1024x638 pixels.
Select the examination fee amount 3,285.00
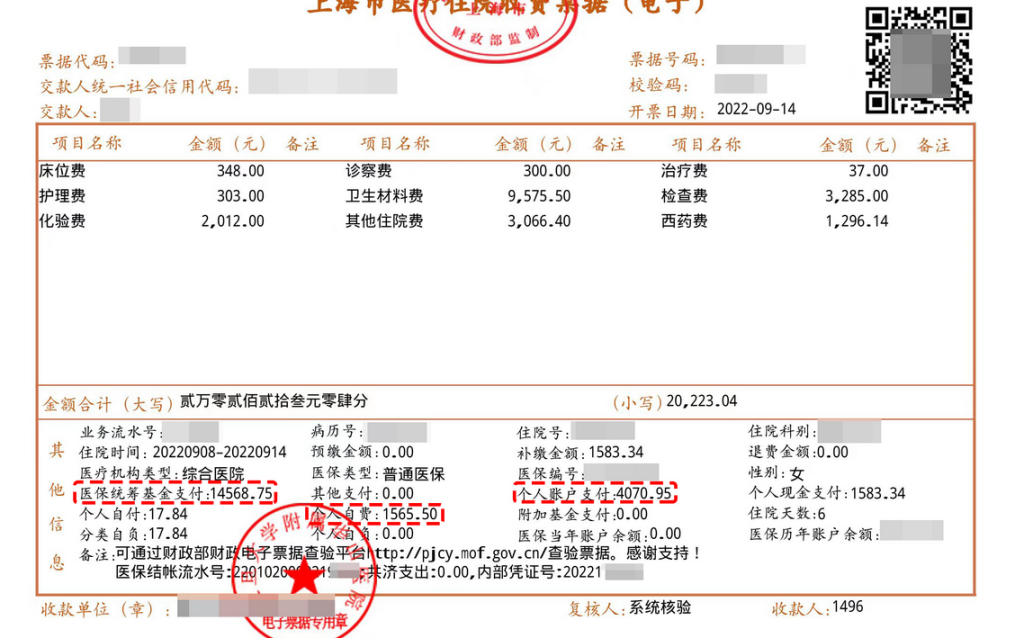pyautogui.click(x=857, y=196)
